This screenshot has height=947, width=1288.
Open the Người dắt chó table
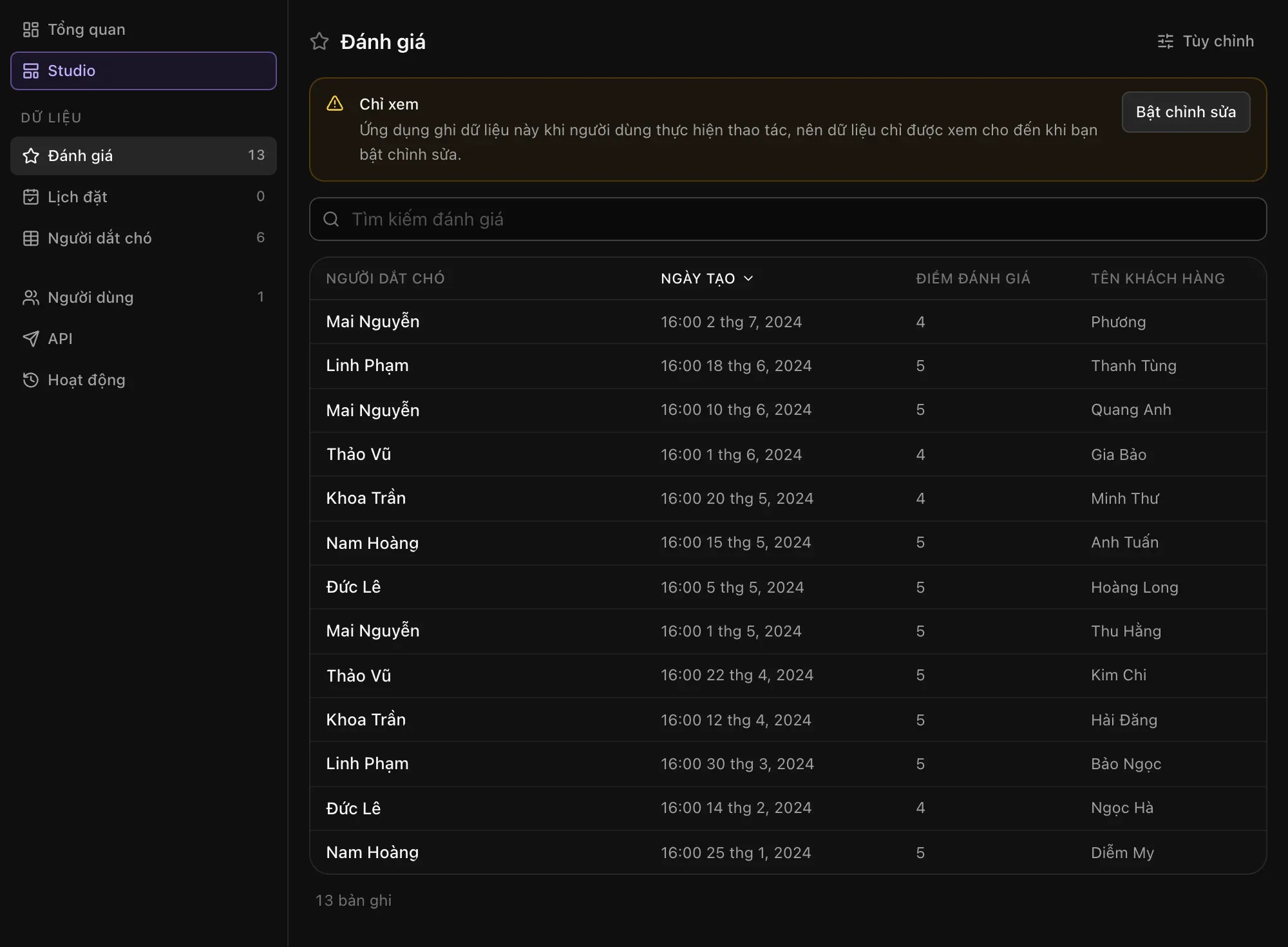pyautogui.click(x=144, y=238)
